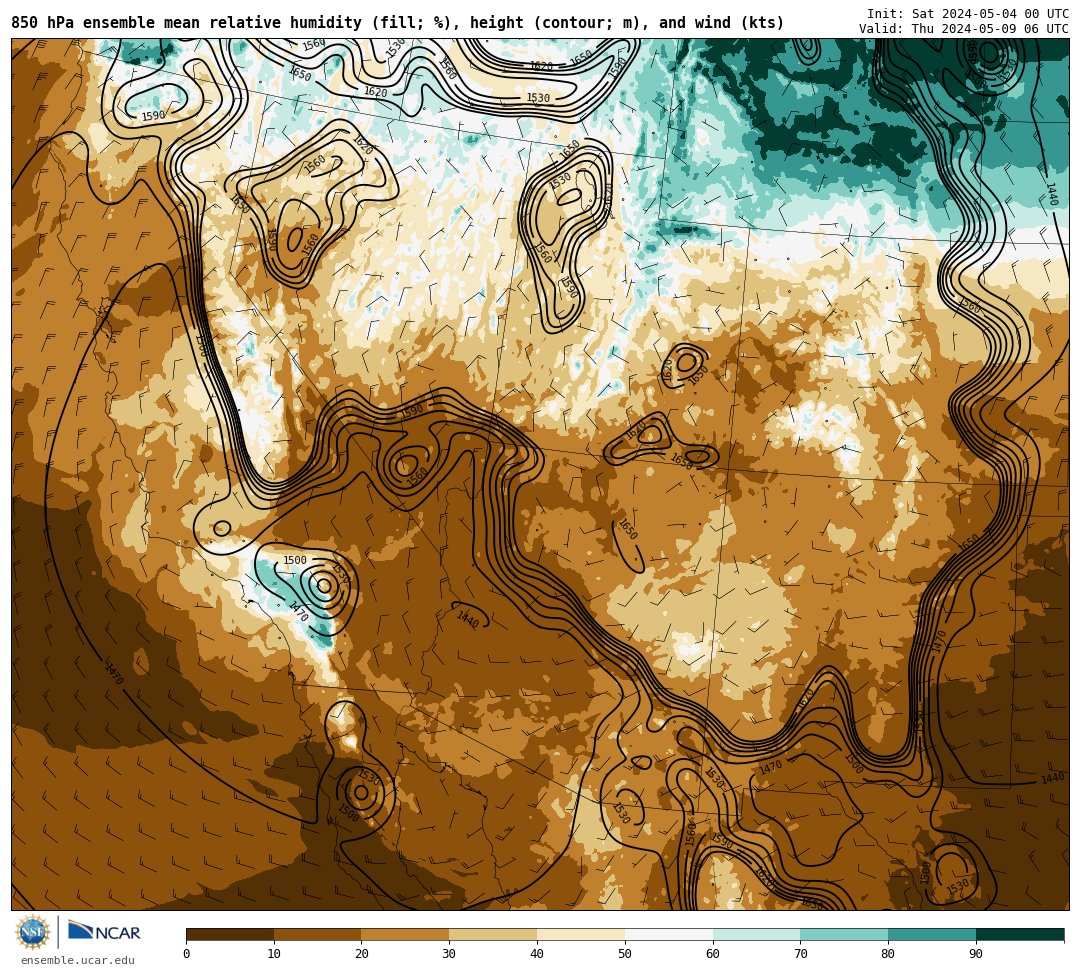This screenshot has height=973, width=1080.
Task: Click the NSF circular logo
Action: click(33, 932)
